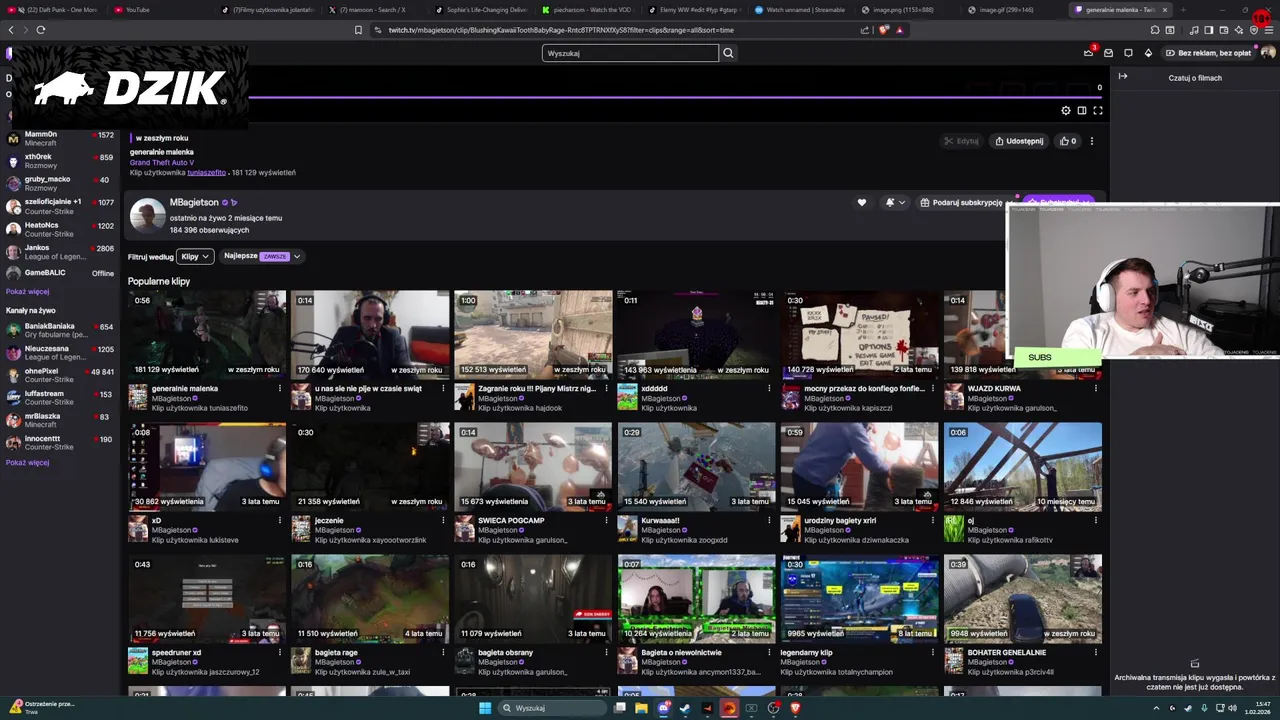Toggle browser sidebar panel
The width and height of the screenshot is (1280, 720).
pyautogui.click(x=1208, y=30)
